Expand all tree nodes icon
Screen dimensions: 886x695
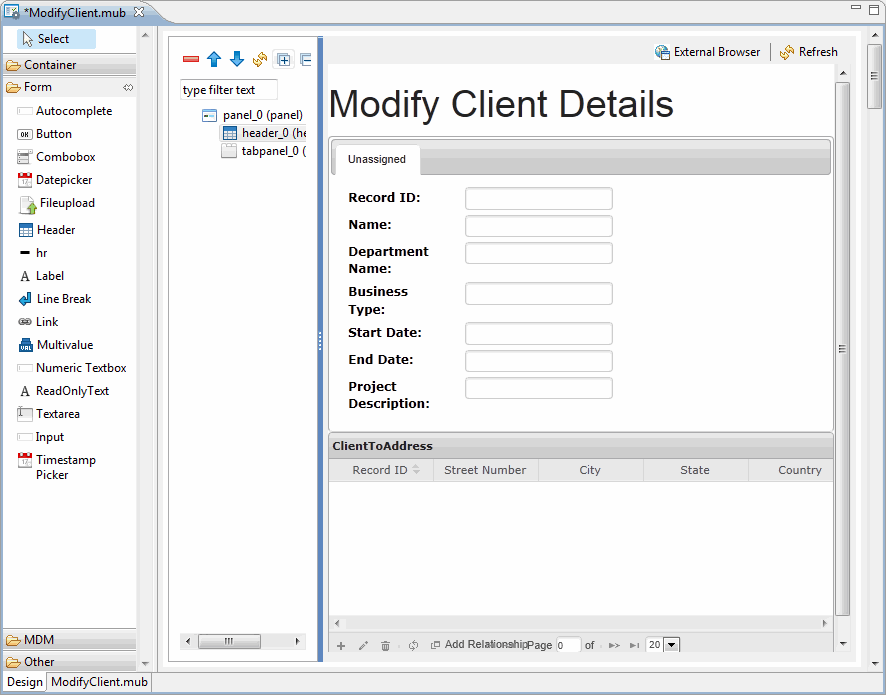tap(284, 59)
